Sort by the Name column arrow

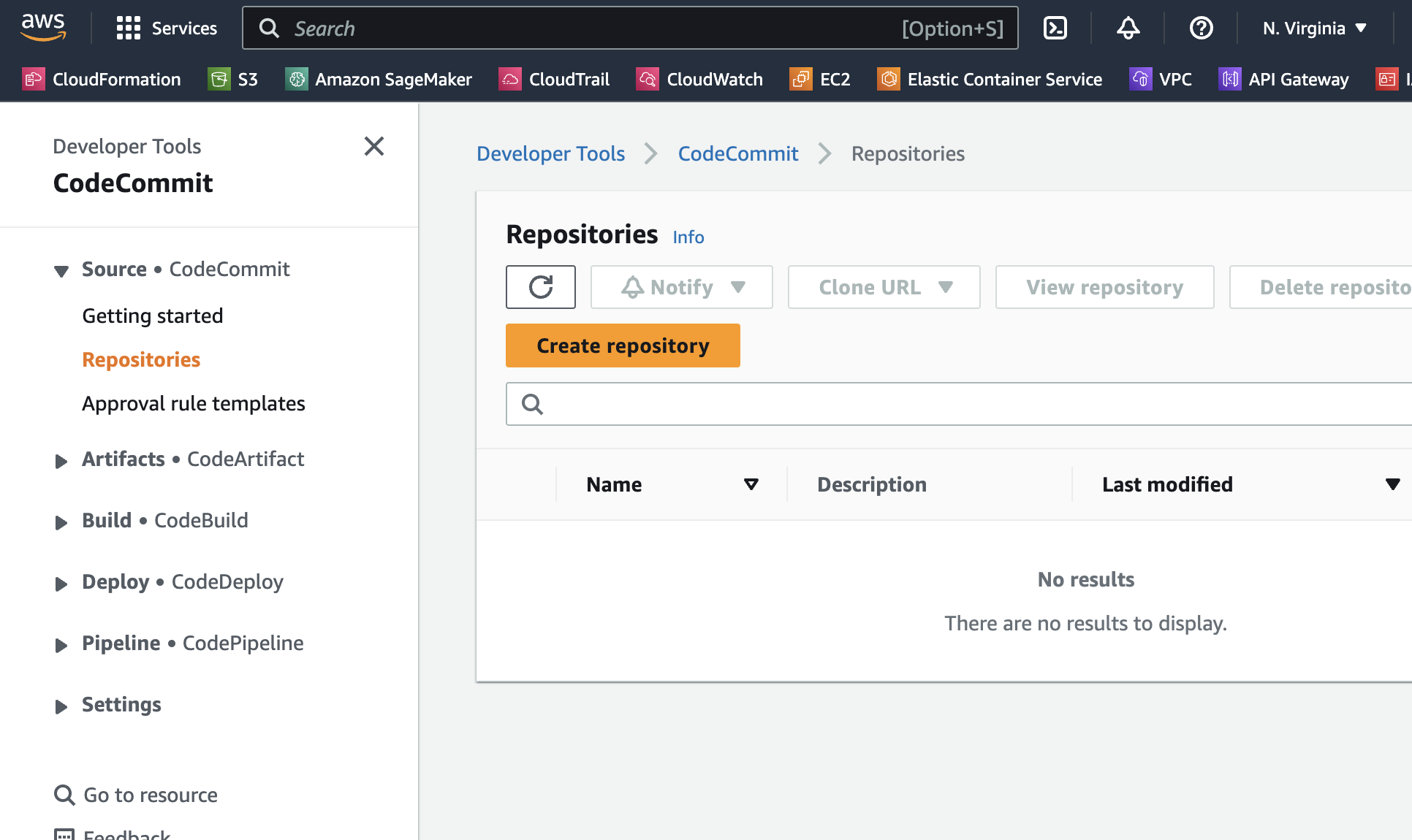(751, 484)
